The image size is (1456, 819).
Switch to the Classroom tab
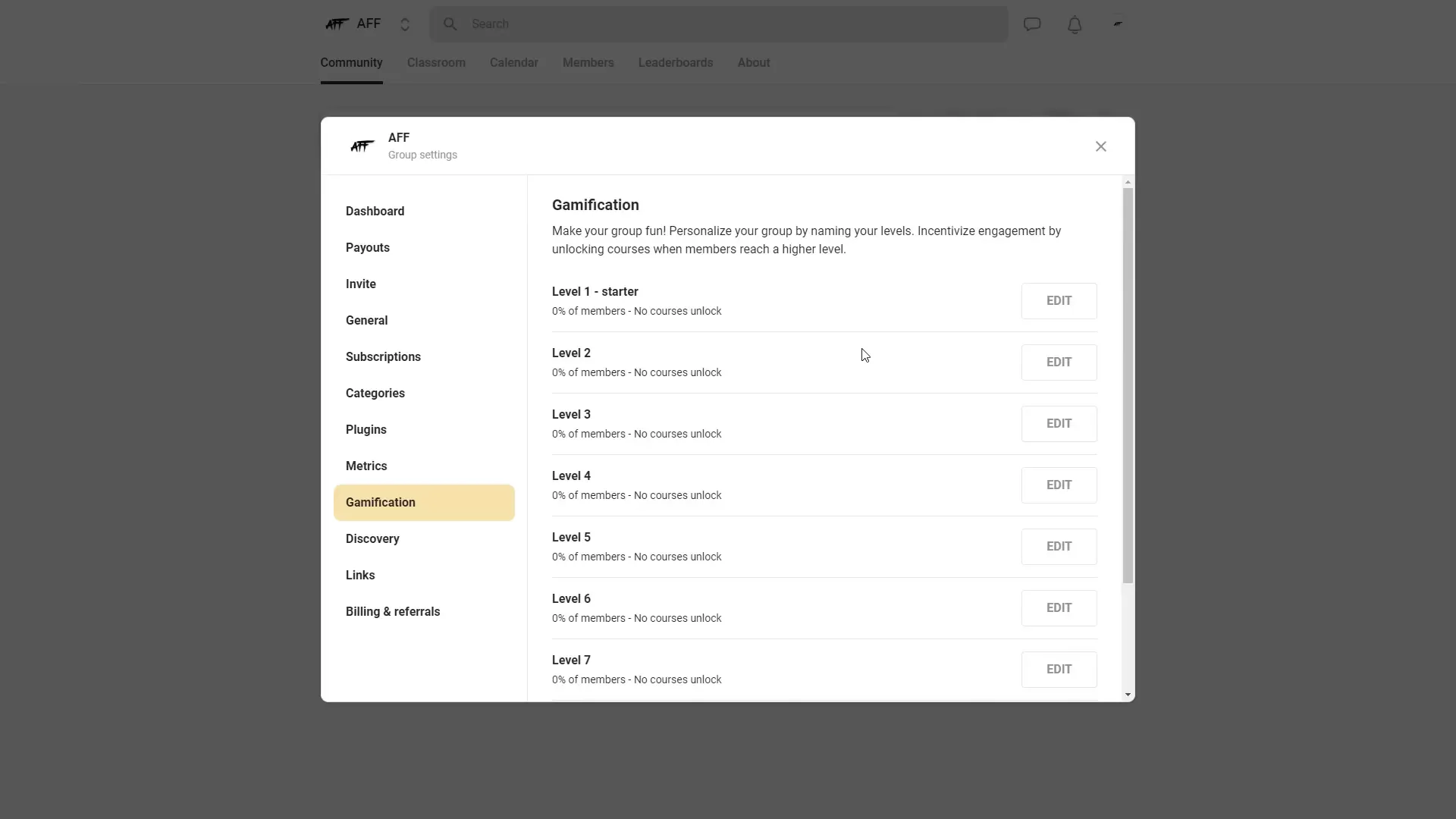436,63
